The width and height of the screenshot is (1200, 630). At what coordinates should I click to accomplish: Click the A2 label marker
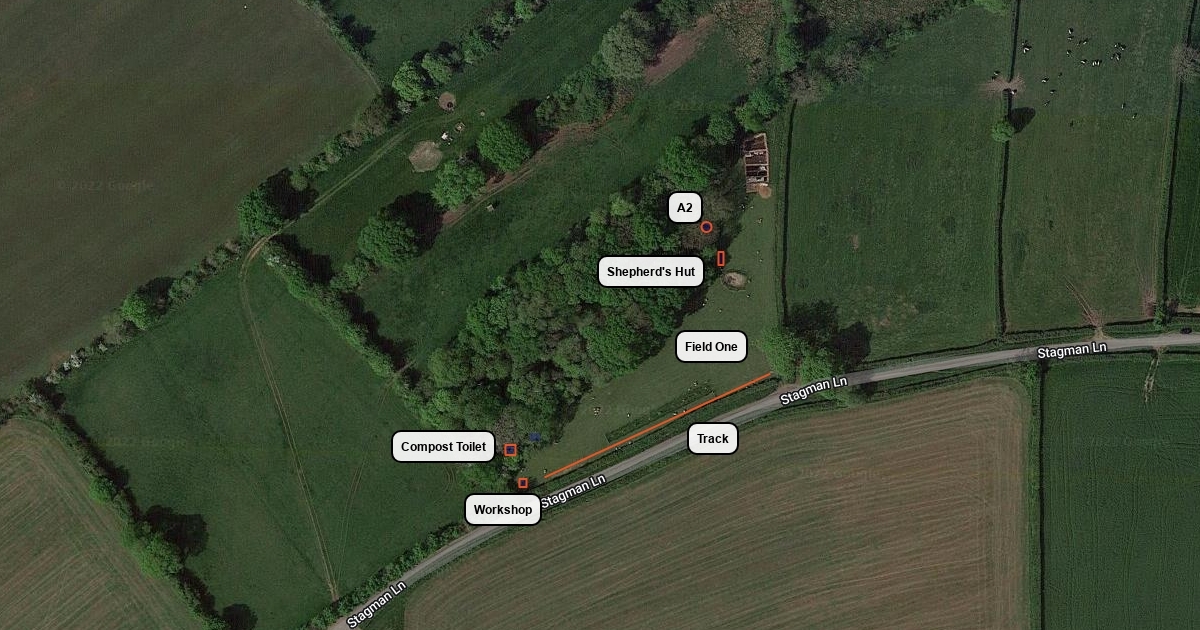pyautogui.click(x=684, y=208)
